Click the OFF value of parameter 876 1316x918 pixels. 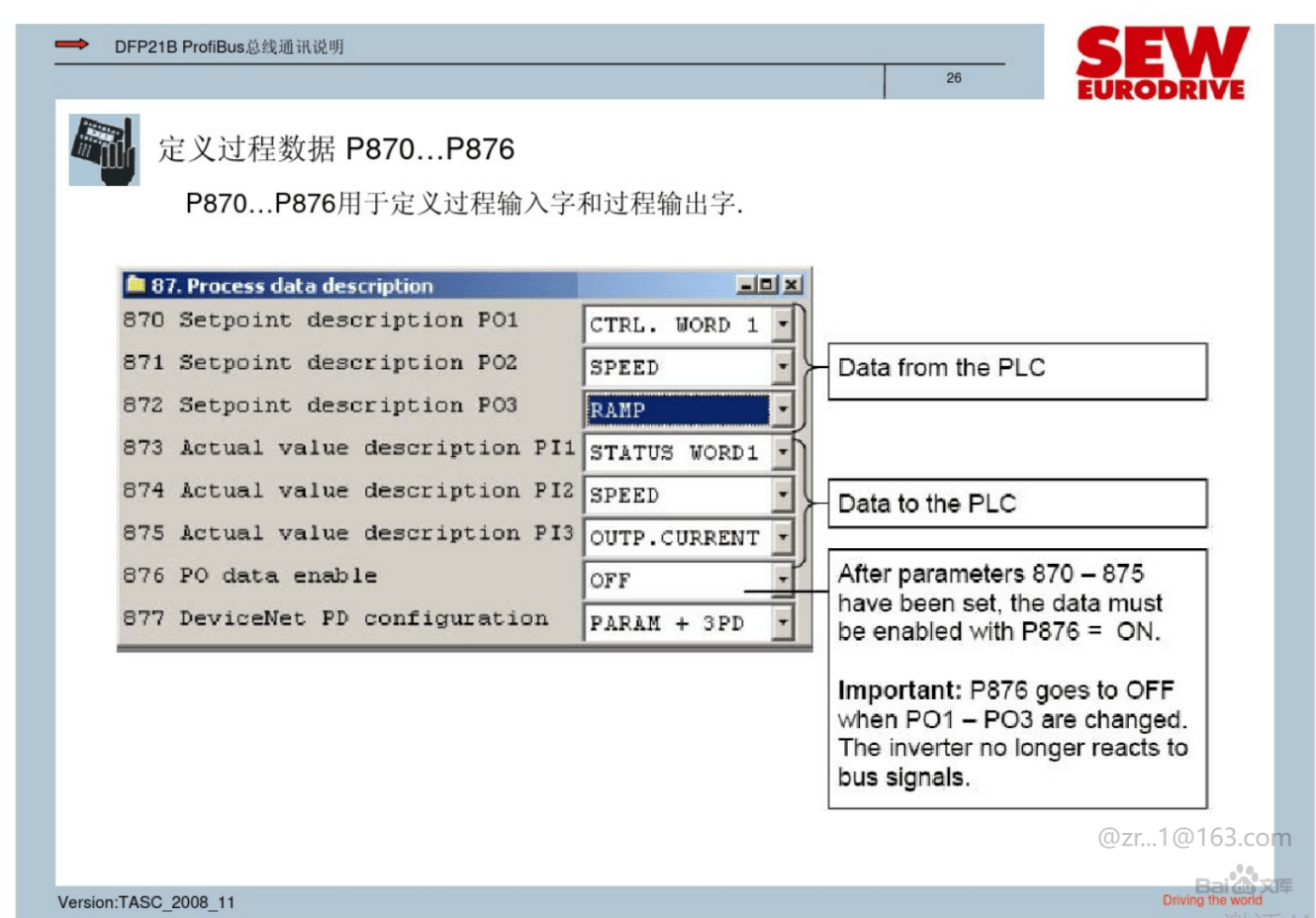click(678, 580)
